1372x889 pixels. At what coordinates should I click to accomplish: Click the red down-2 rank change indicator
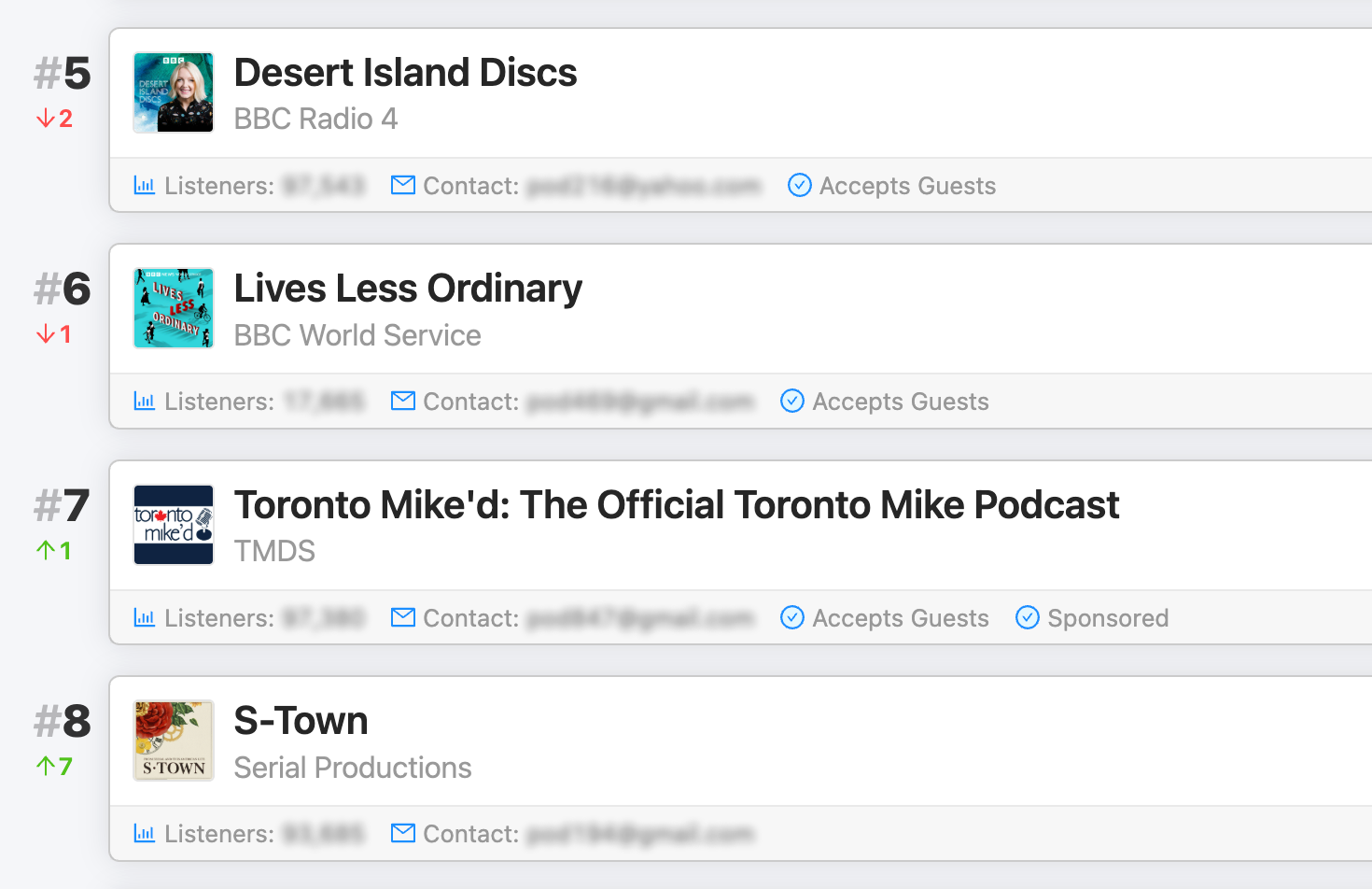coord(54,119)
